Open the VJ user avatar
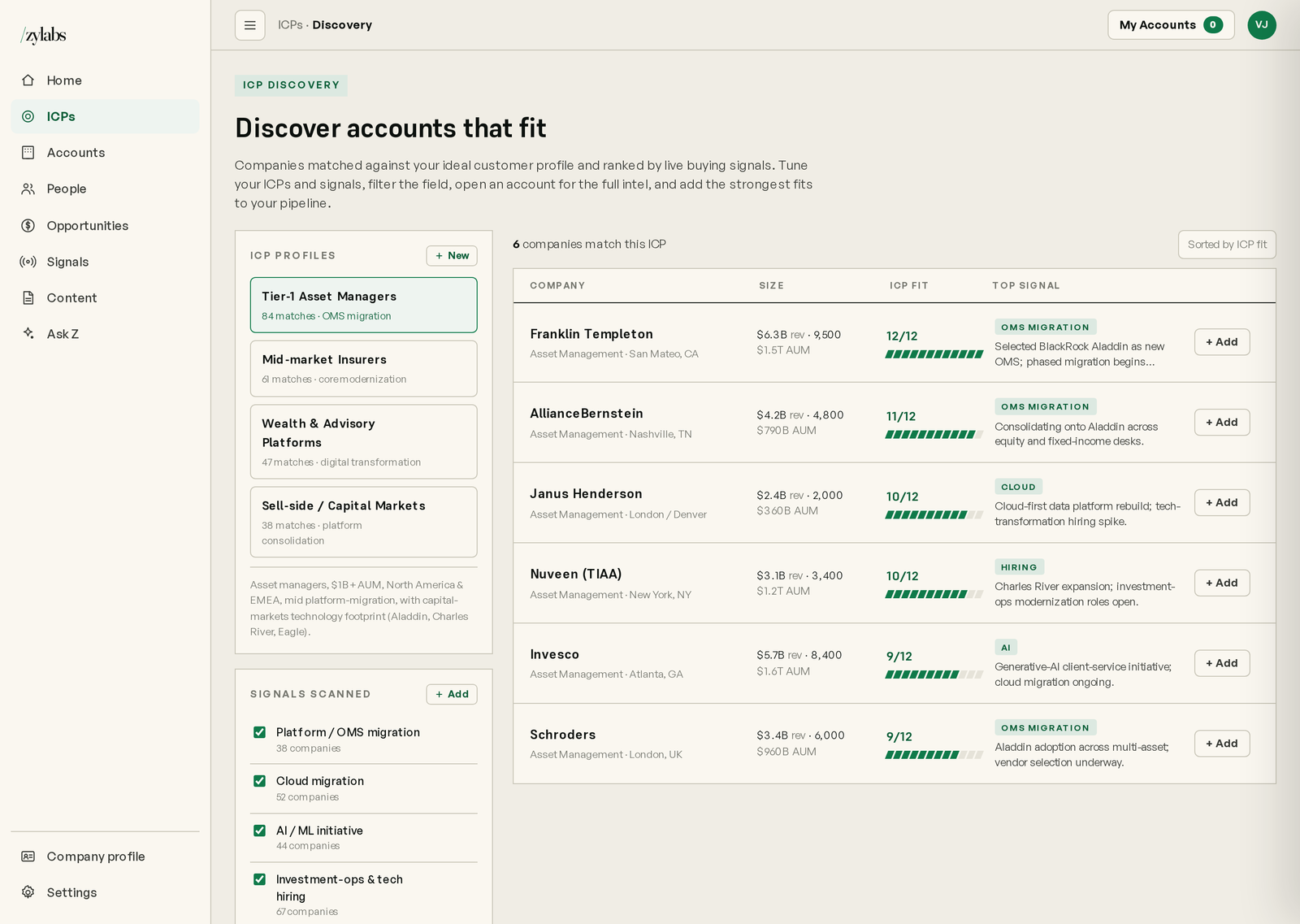This screenshot has width=1300, height=924. [x=1262, y=25]
